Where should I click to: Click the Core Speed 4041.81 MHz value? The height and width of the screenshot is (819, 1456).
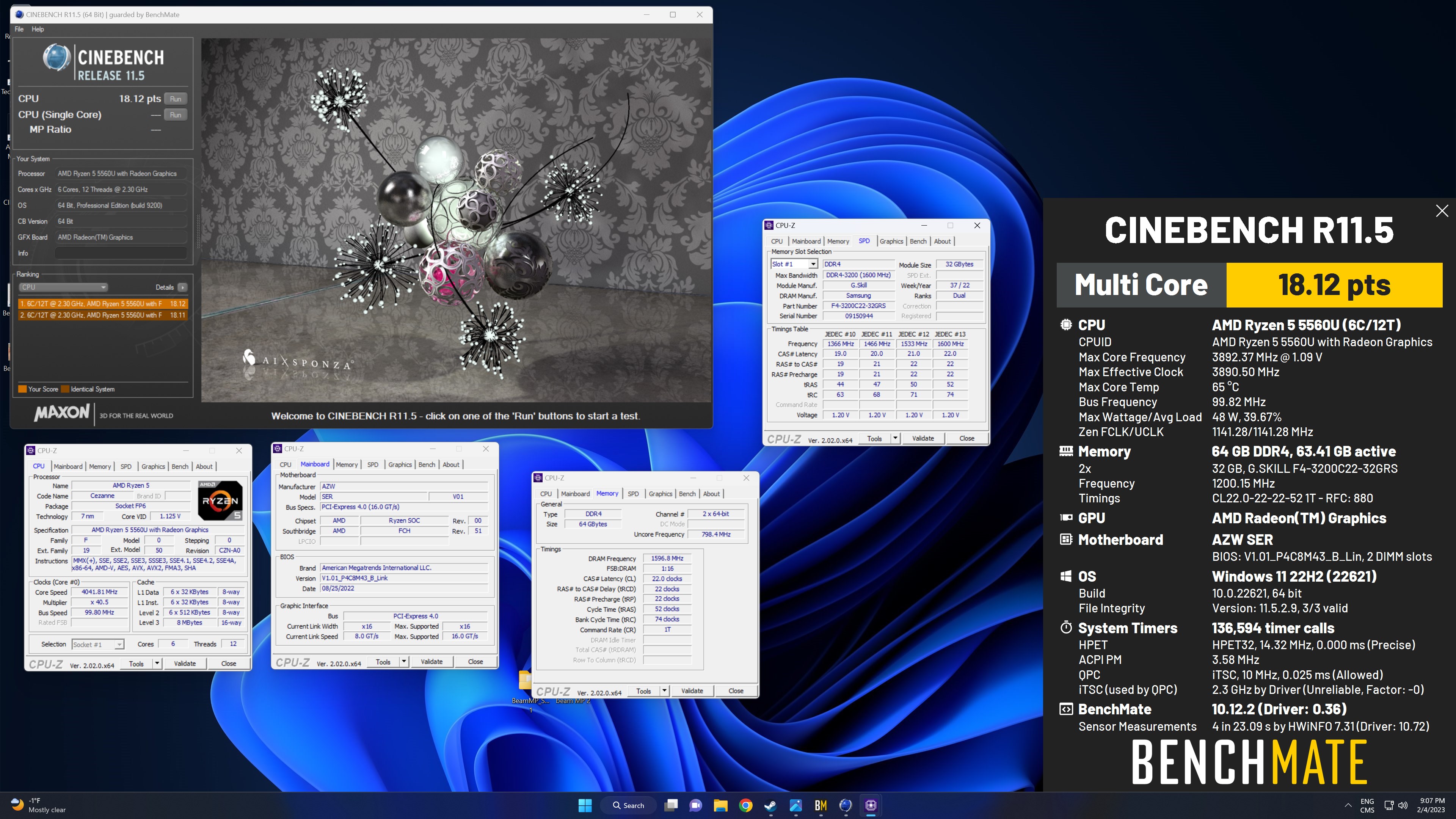(99, 592)
